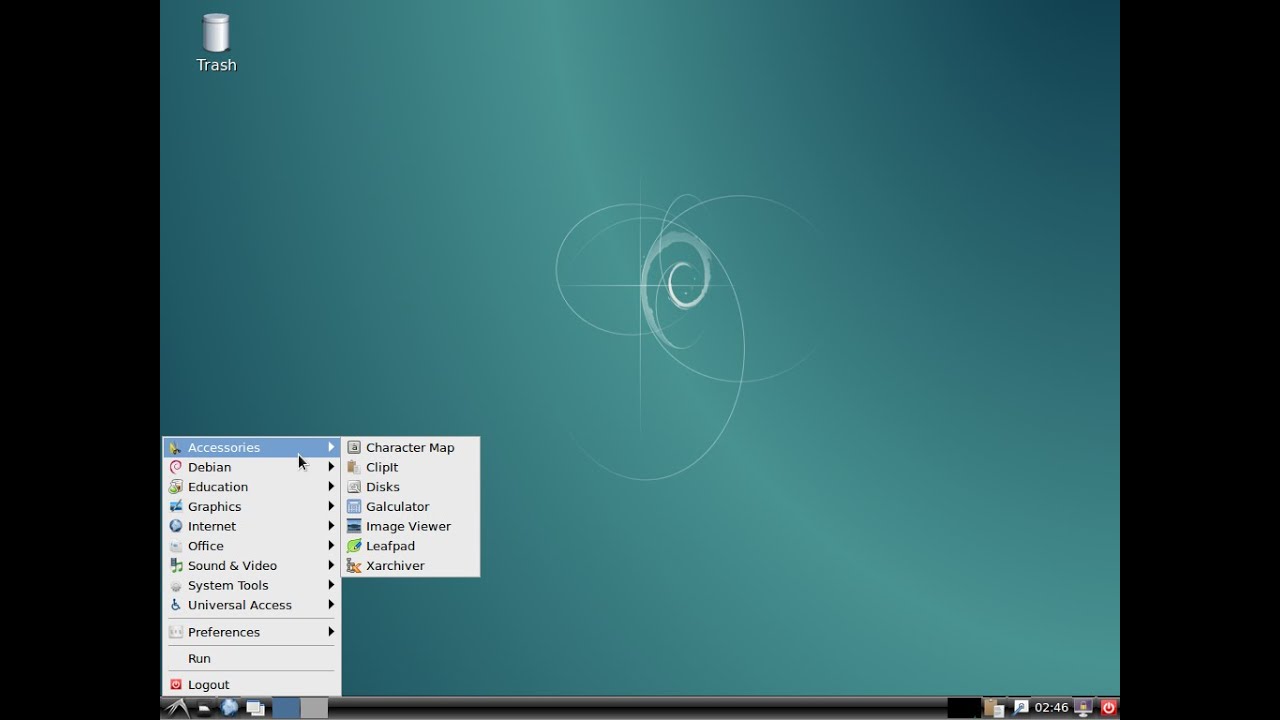
Task: Open Image Viewer from the submenu
Action: (410, 526)
